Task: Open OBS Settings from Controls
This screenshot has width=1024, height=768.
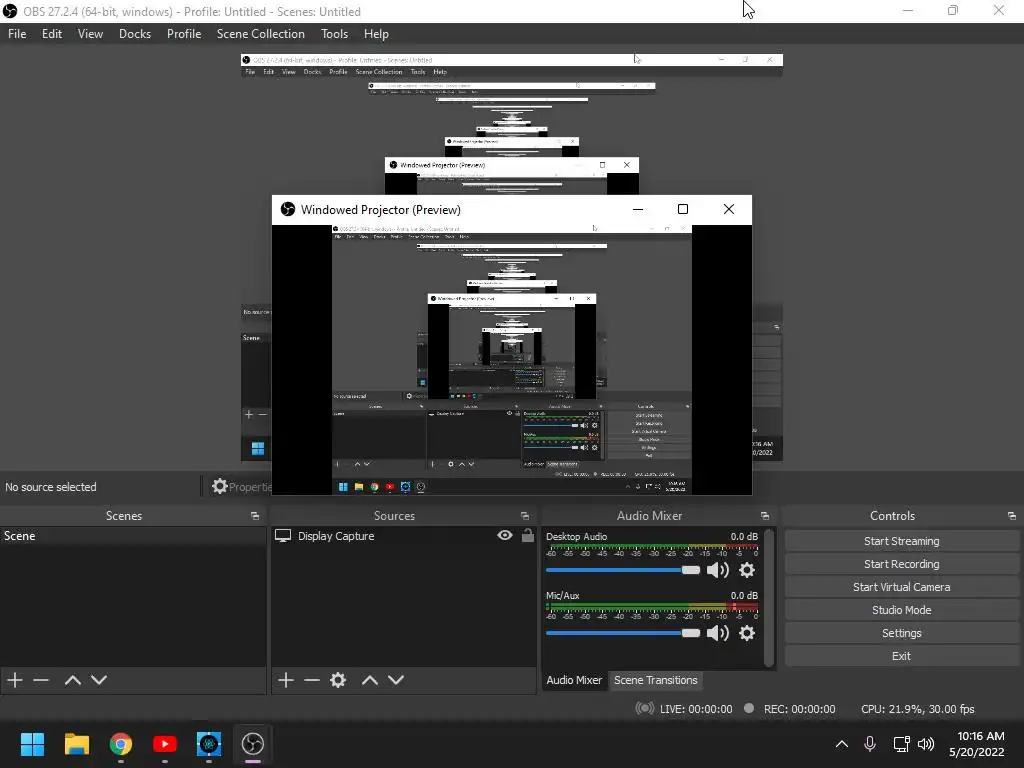Action: (901, 633)
